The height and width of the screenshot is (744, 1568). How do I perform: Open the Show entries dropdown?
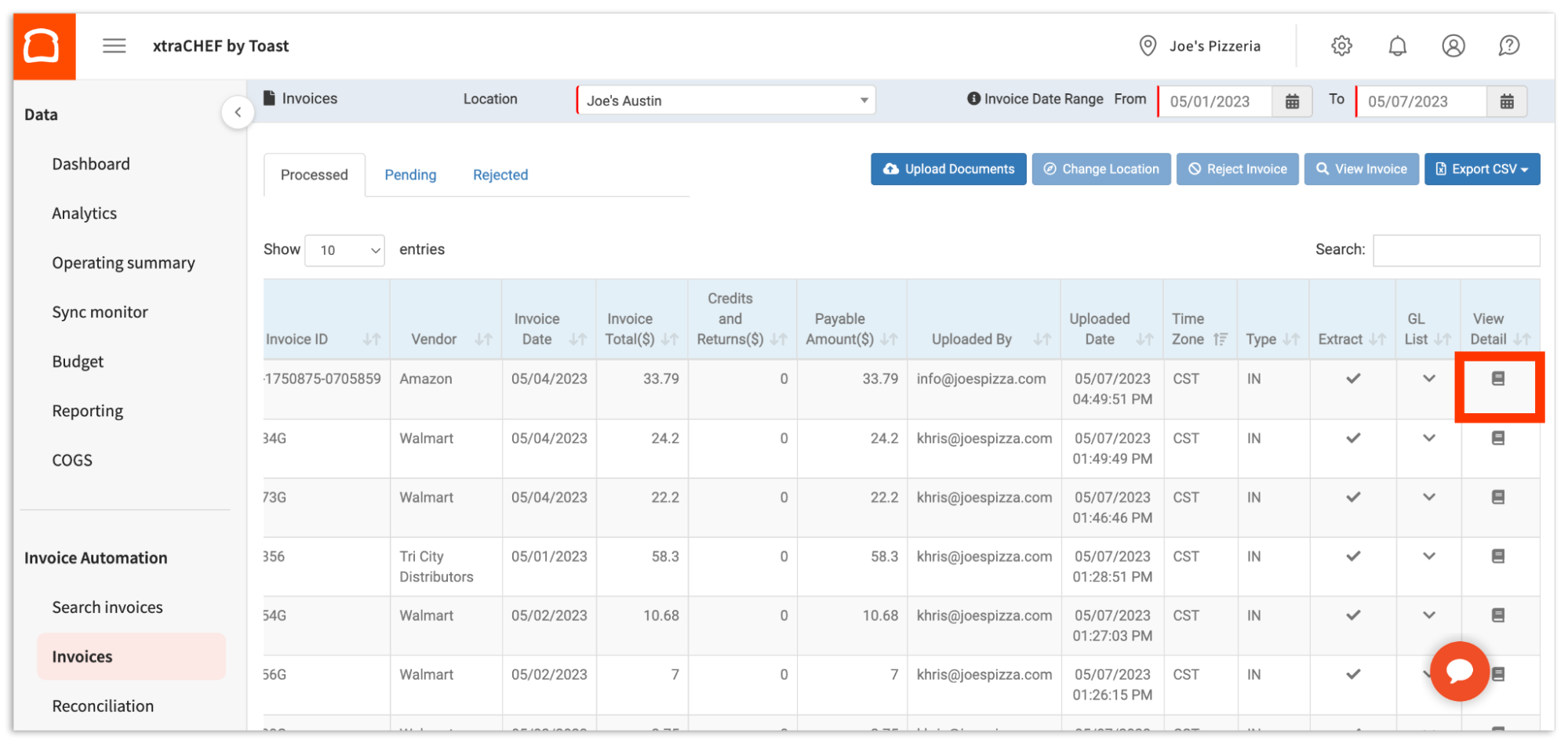click(344, 250)
